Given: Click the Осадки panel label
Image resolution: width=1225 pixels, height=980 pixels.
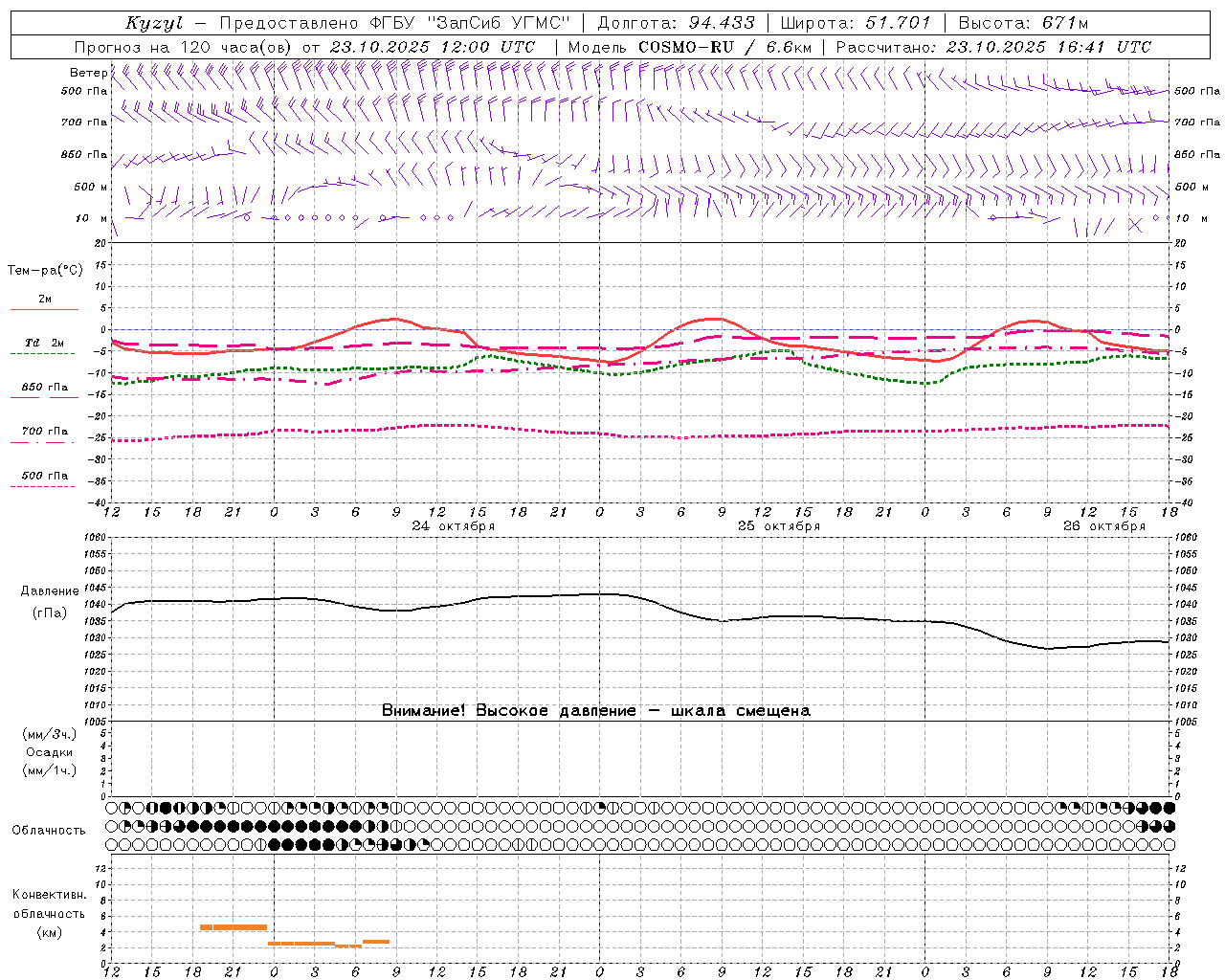Looking at the screenshot, I should [49, 752].
